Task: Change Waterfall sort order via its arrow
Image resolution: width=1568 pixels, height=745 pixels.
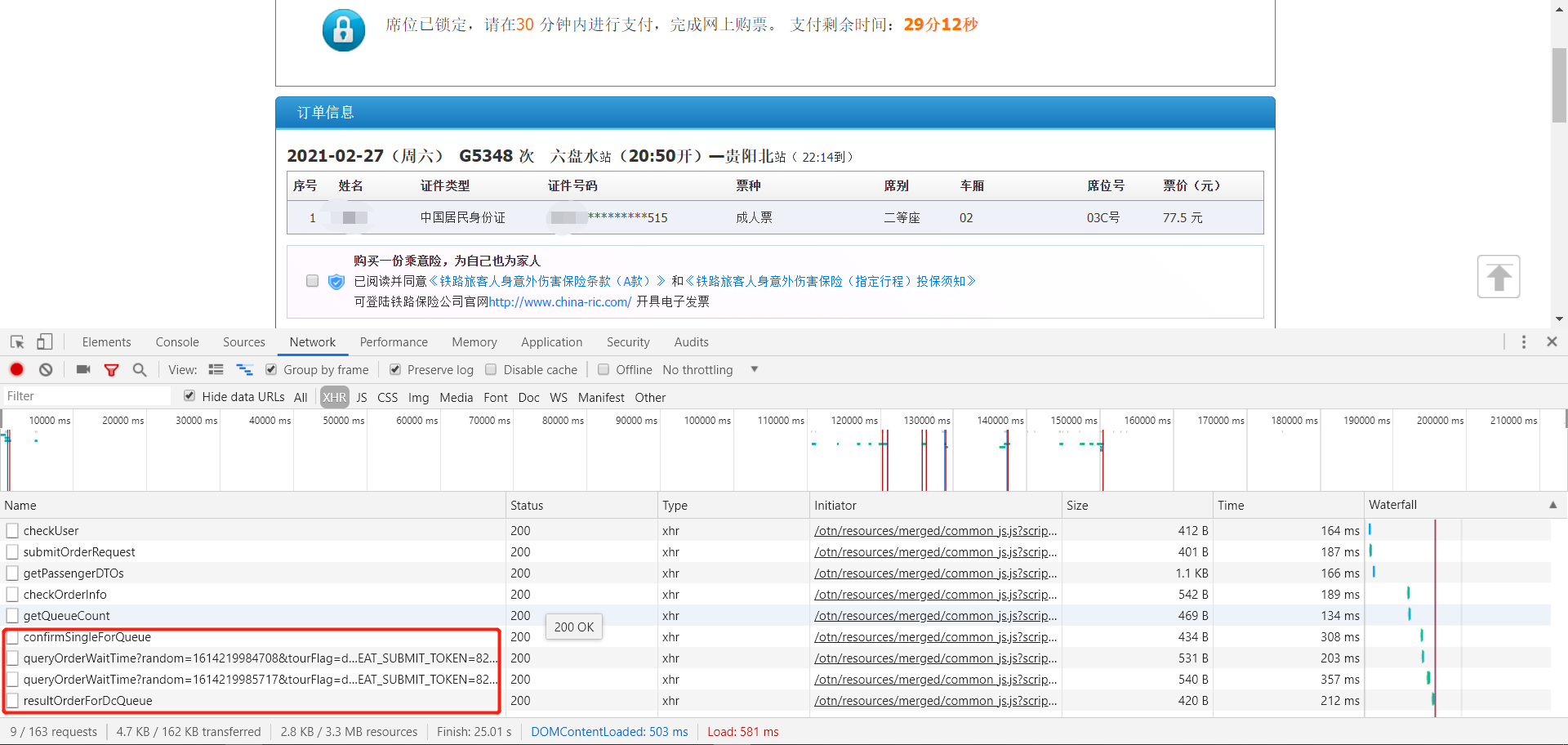Action: [x=1552, y=505]
